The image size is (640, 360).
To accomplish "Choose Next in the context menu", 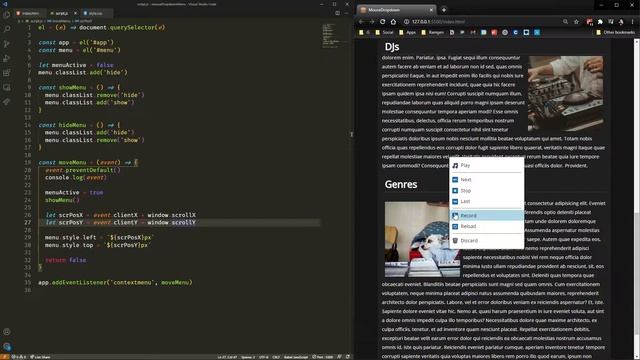I will pos(487,180).
